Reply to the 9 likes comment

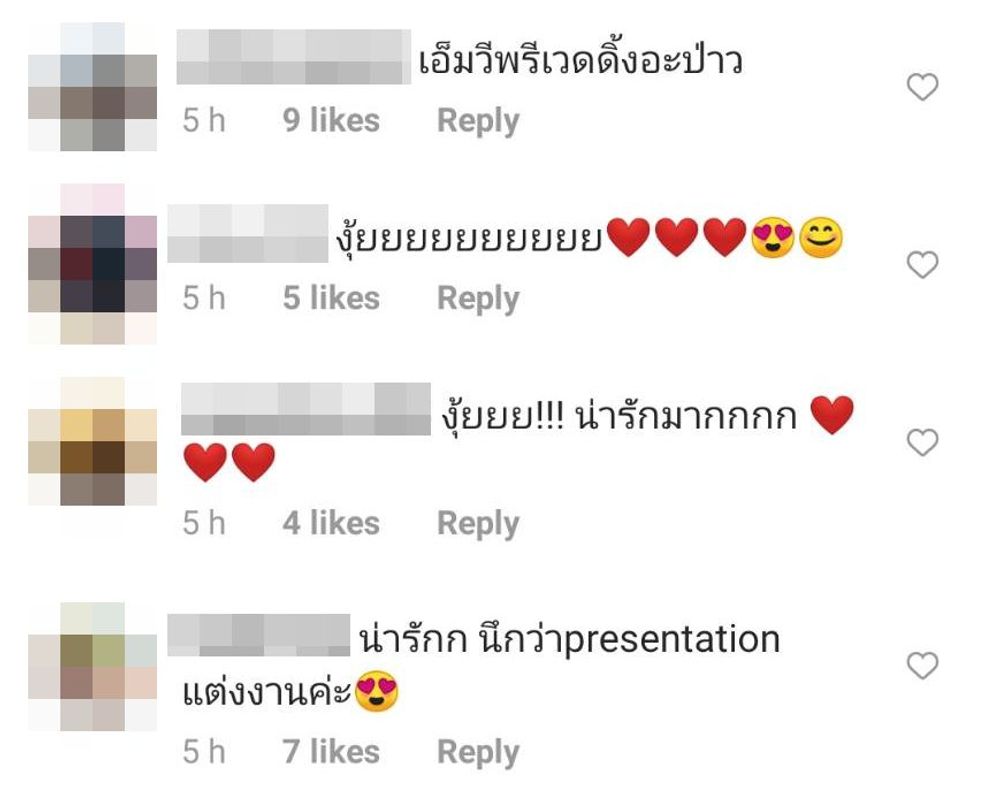click(478, 121)
